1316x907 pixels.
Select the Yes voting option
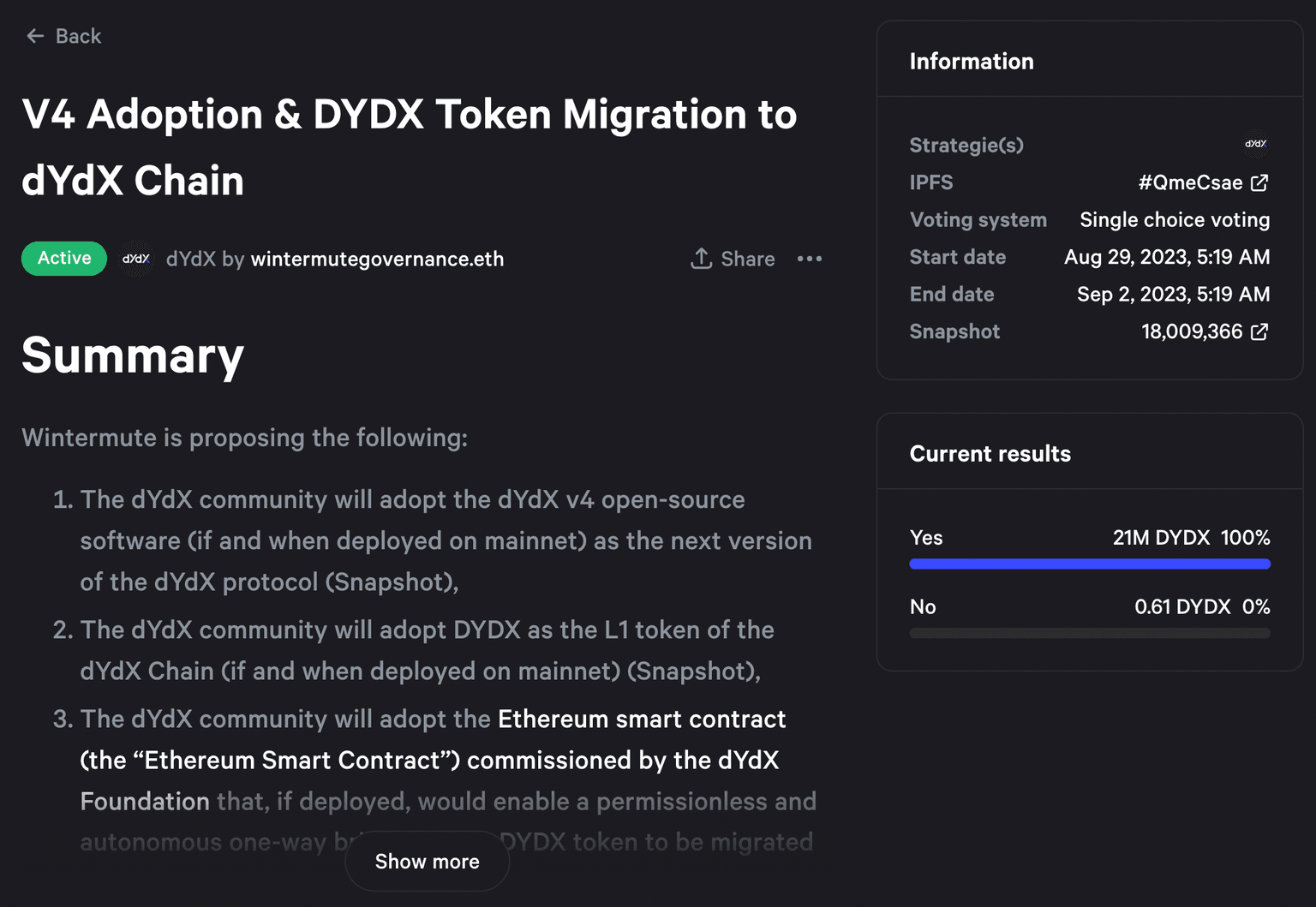926,538
